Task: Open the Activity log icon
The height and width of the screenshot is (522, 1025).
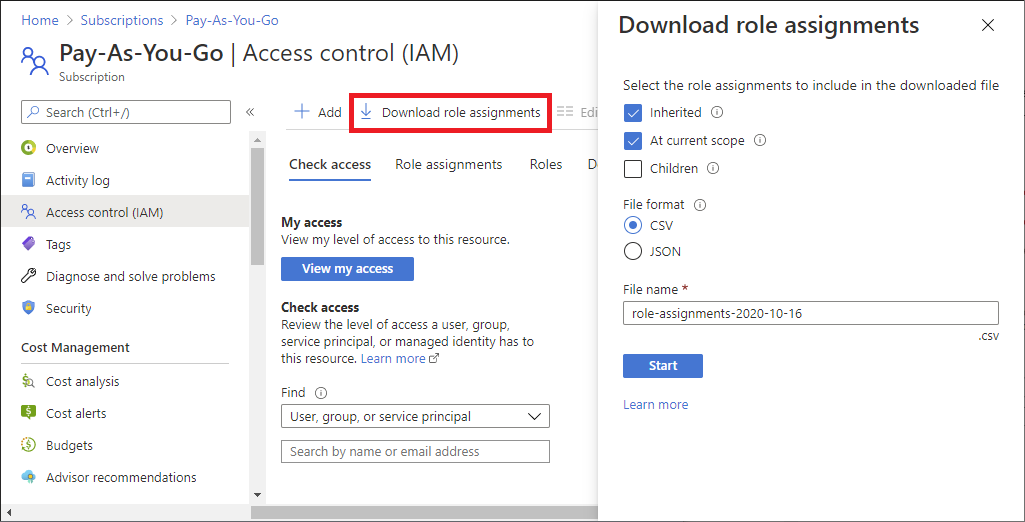Action: click(28, 180)
